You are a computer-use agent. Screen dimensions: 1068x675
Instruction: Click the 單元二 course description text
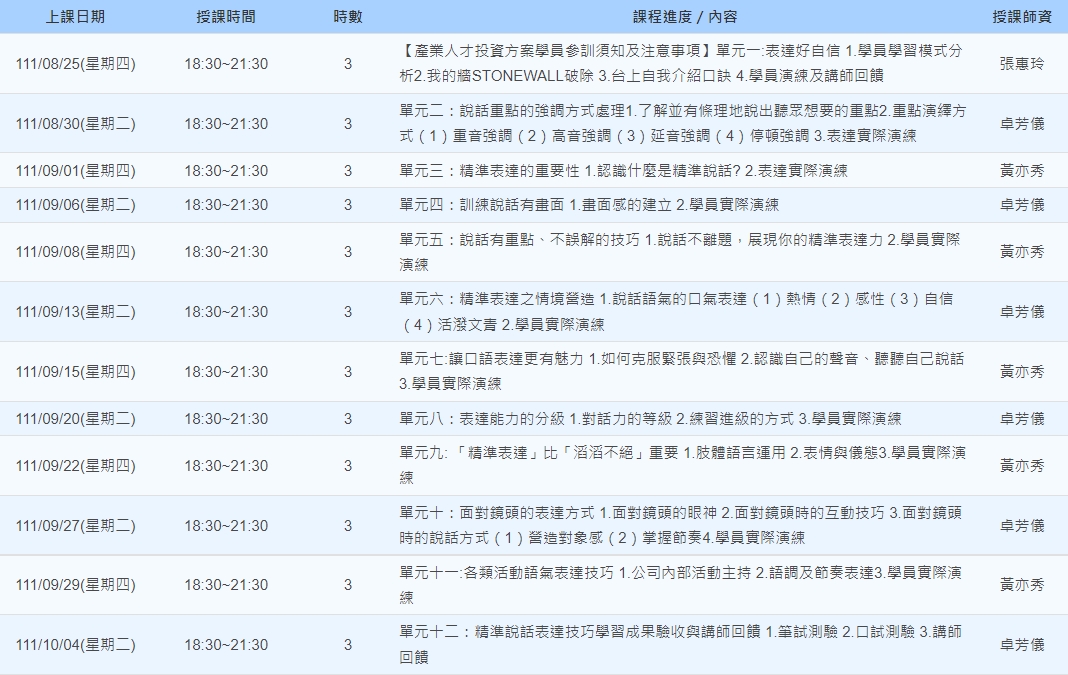coord(683,123)
